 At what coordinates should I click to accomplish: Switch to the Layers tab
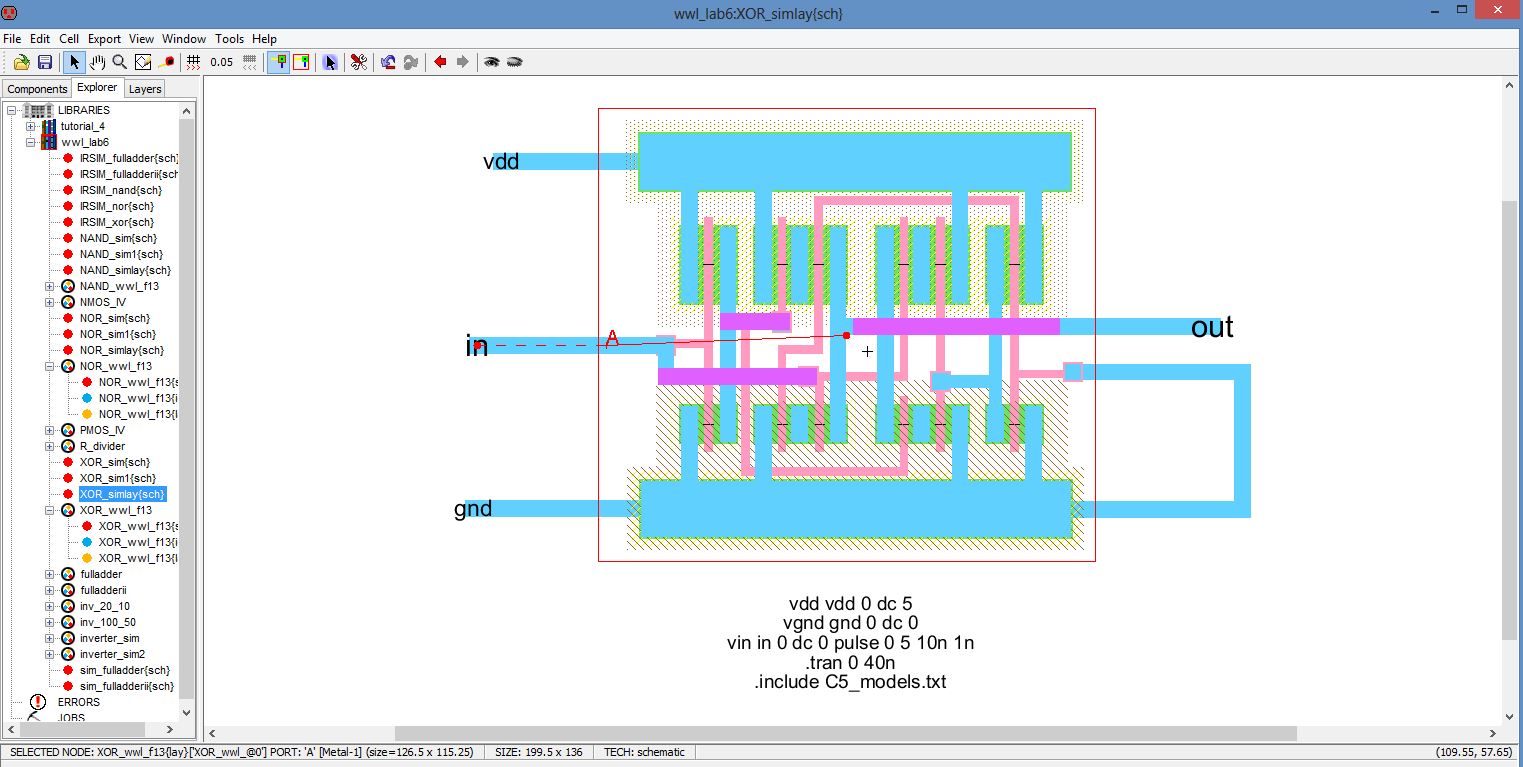point(145,89)
